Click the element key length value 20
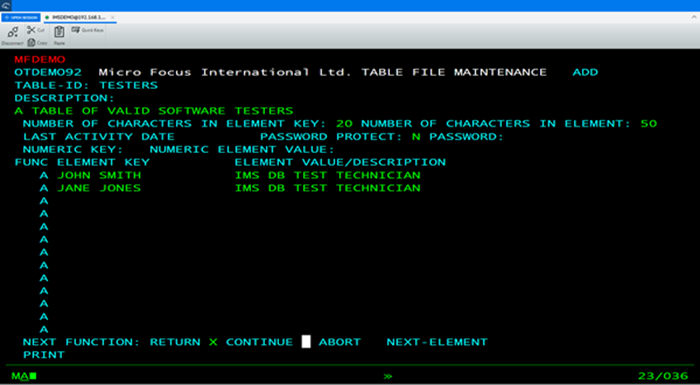Viewport: 700px width, 385px height. coord(344,124)
